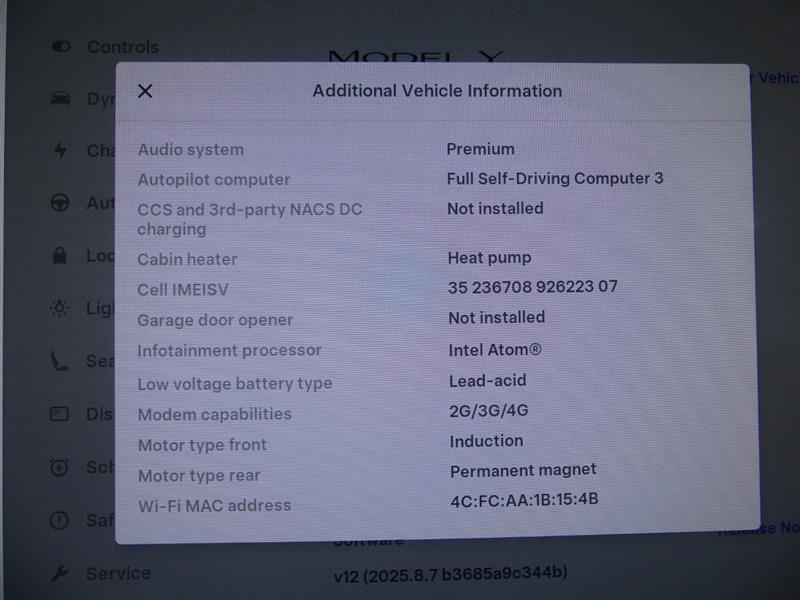Tap the Heat pump cabin heater value
This screenshot has width=800, height=600.
pos(489,257)
